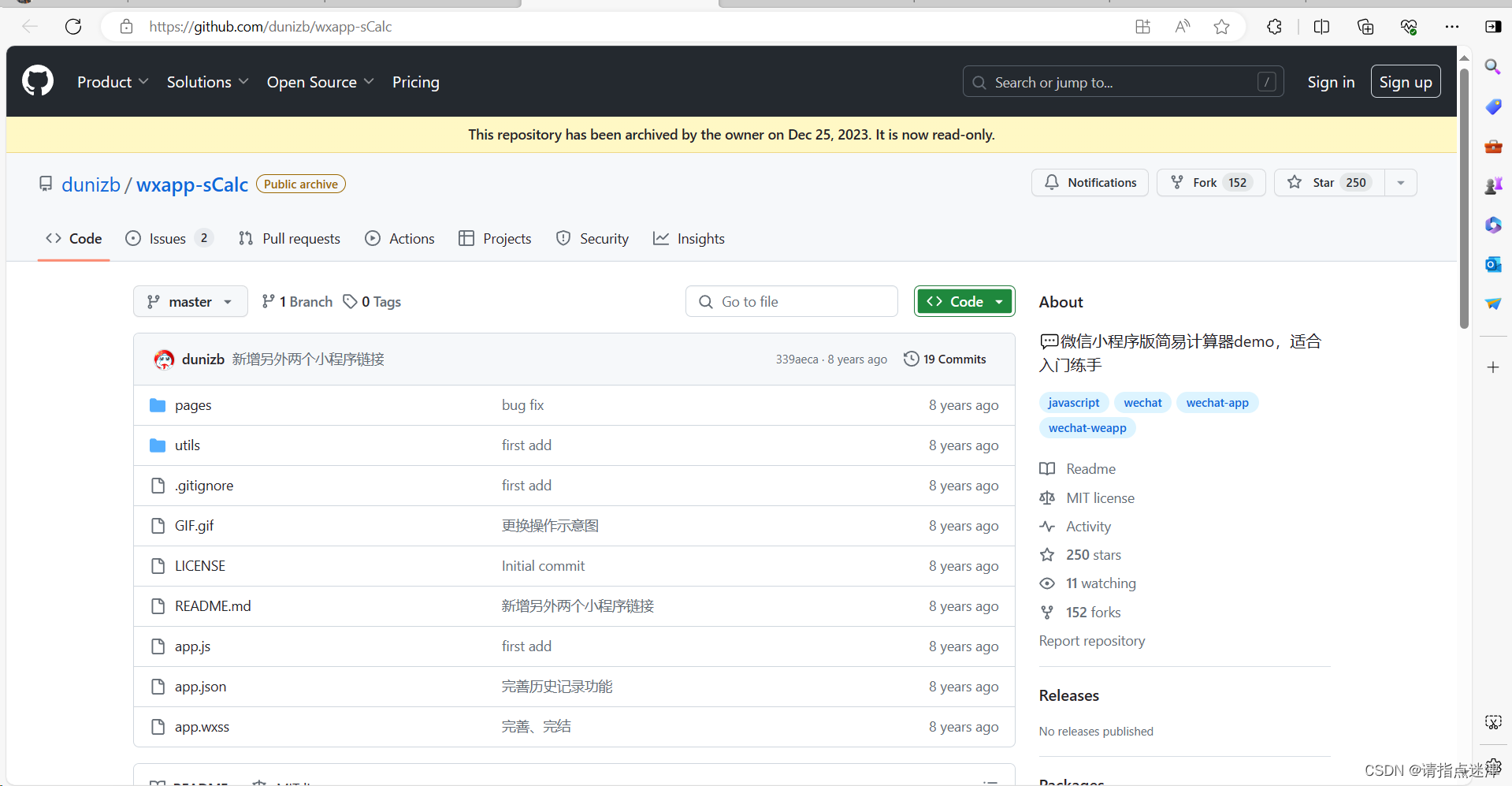
Task: Open the README.md file
Action: click(x=213, y=606)
